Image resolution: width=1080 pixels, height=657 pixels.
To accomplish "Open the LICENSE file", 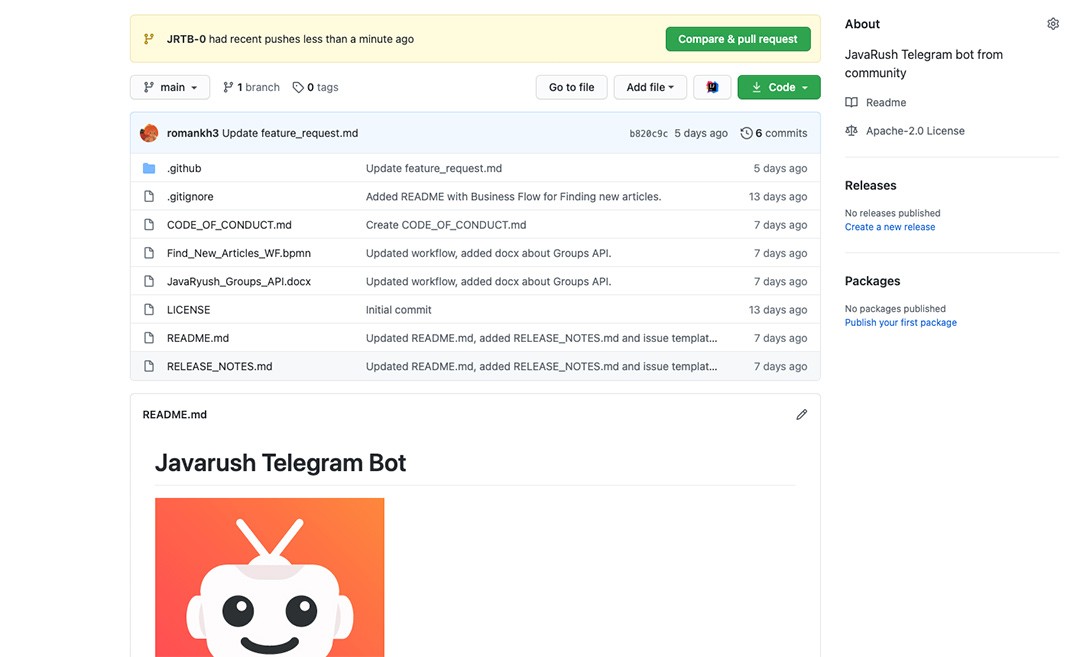I will tap(189, 309).
